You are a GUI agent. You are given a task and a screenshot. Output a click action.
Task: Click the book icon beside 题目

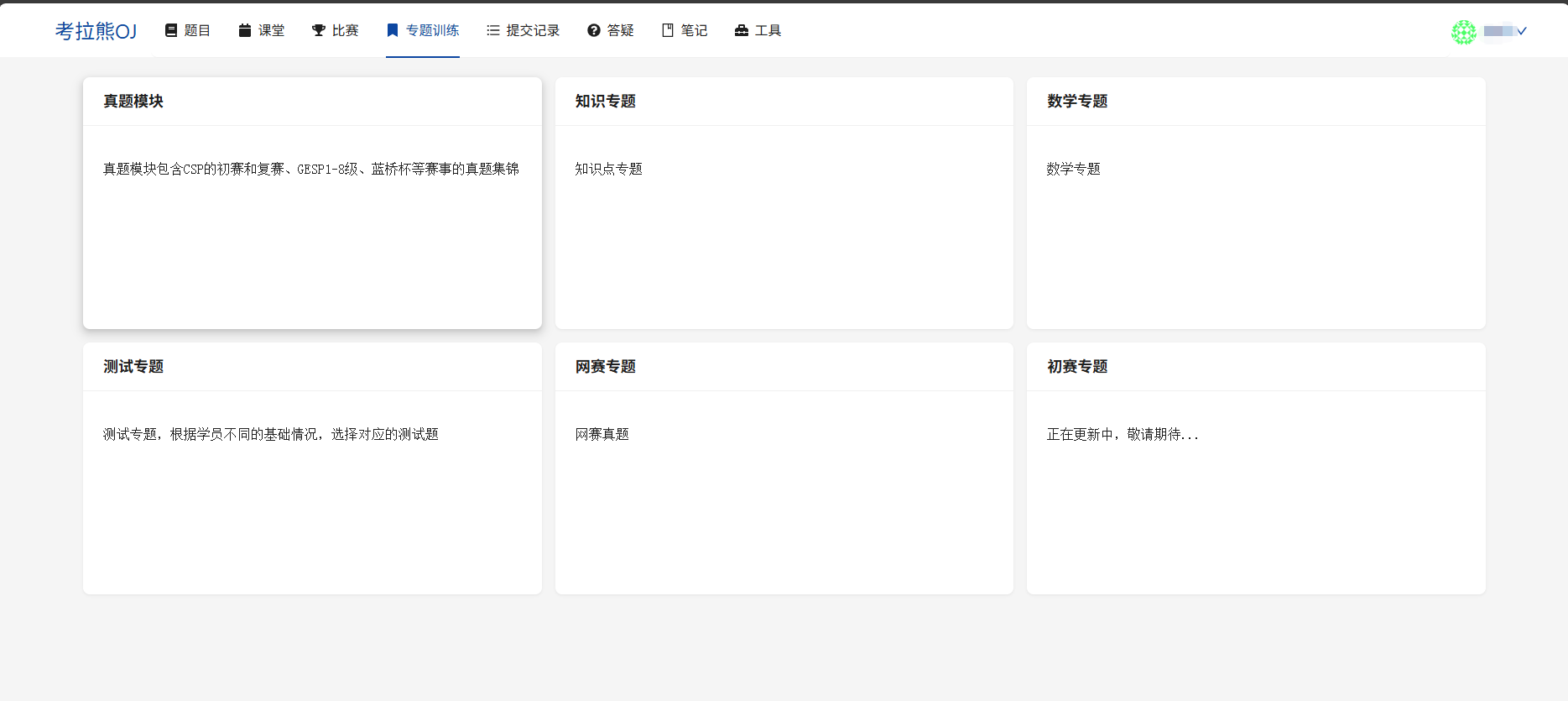pyautogui.click(x=171, y=30)
